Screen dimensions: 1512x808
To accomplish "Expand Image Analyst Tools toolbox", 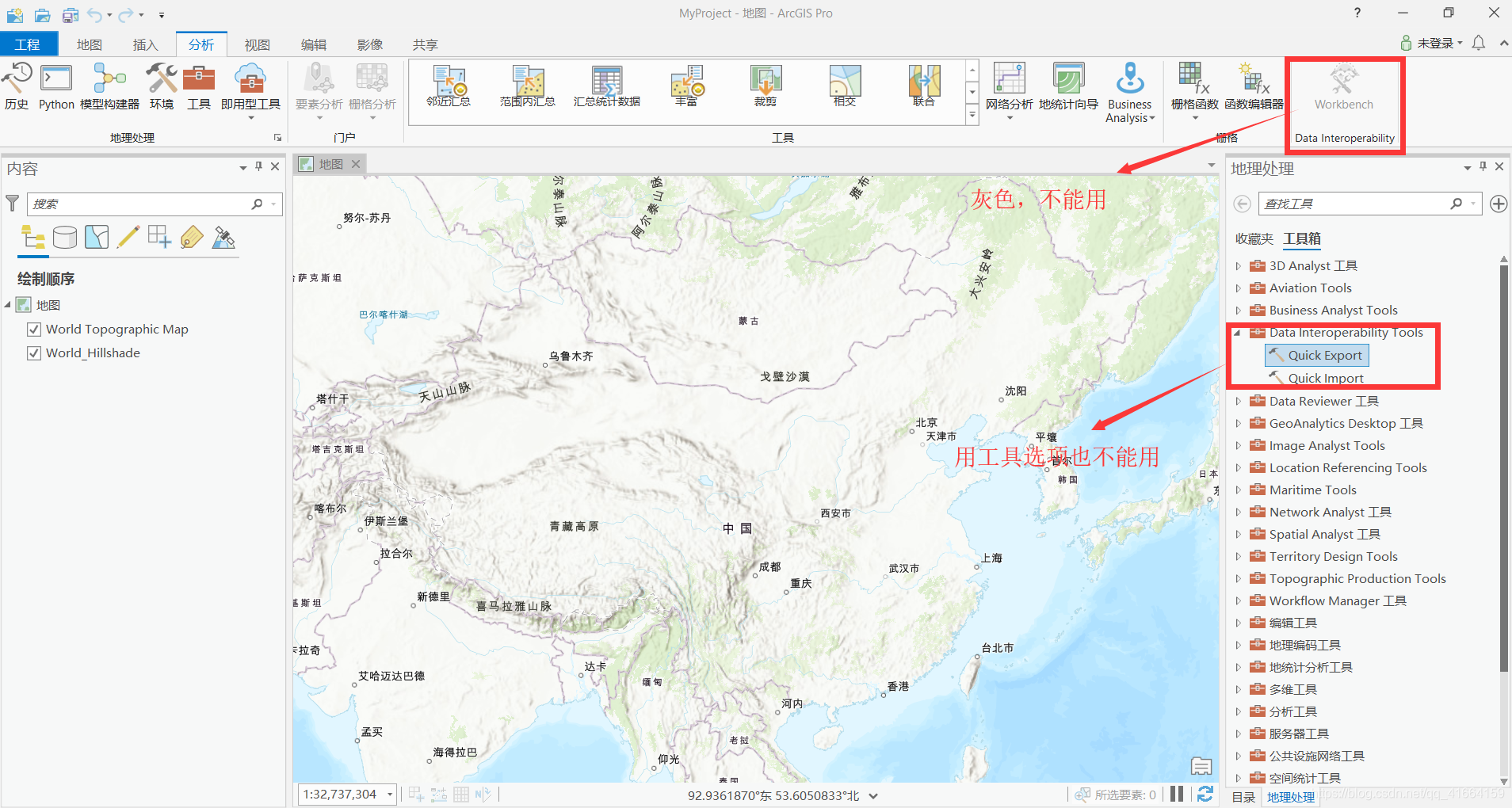I will [x=1239, y=446].
